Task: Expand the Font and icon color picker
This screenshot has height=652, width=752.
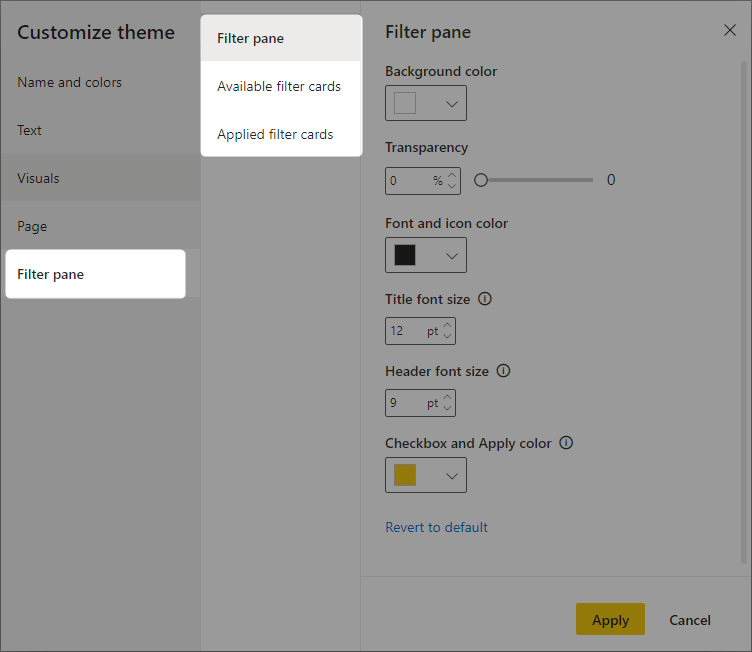Action: (x=426, y=256)
